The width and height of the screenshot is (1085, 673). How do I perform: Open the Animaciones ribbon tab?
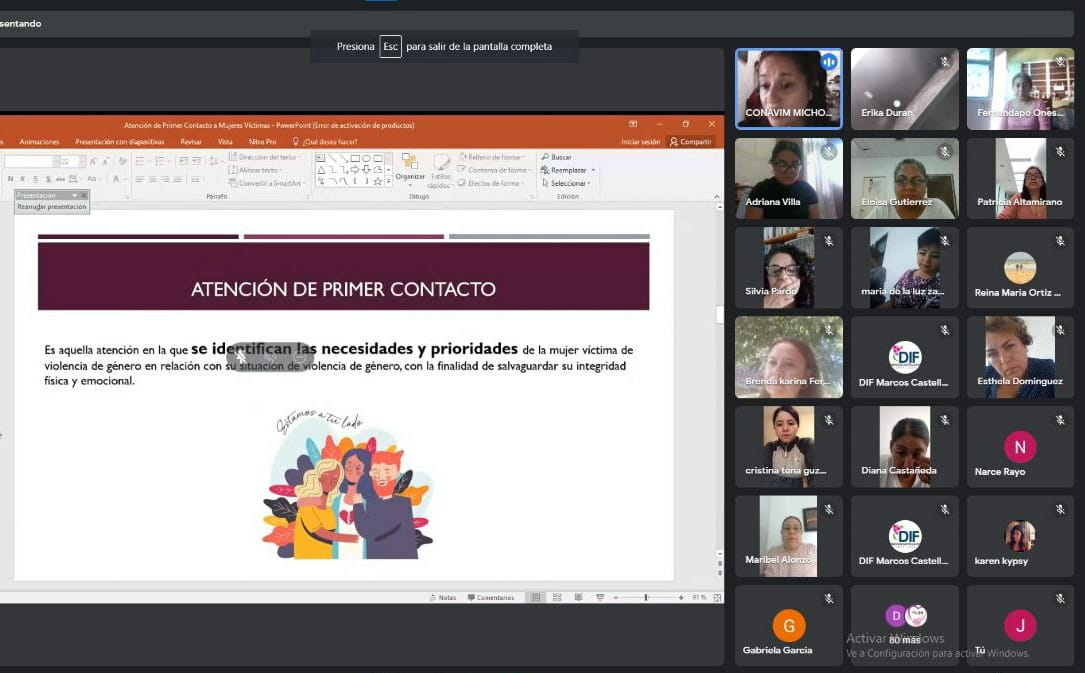point(39,142)
